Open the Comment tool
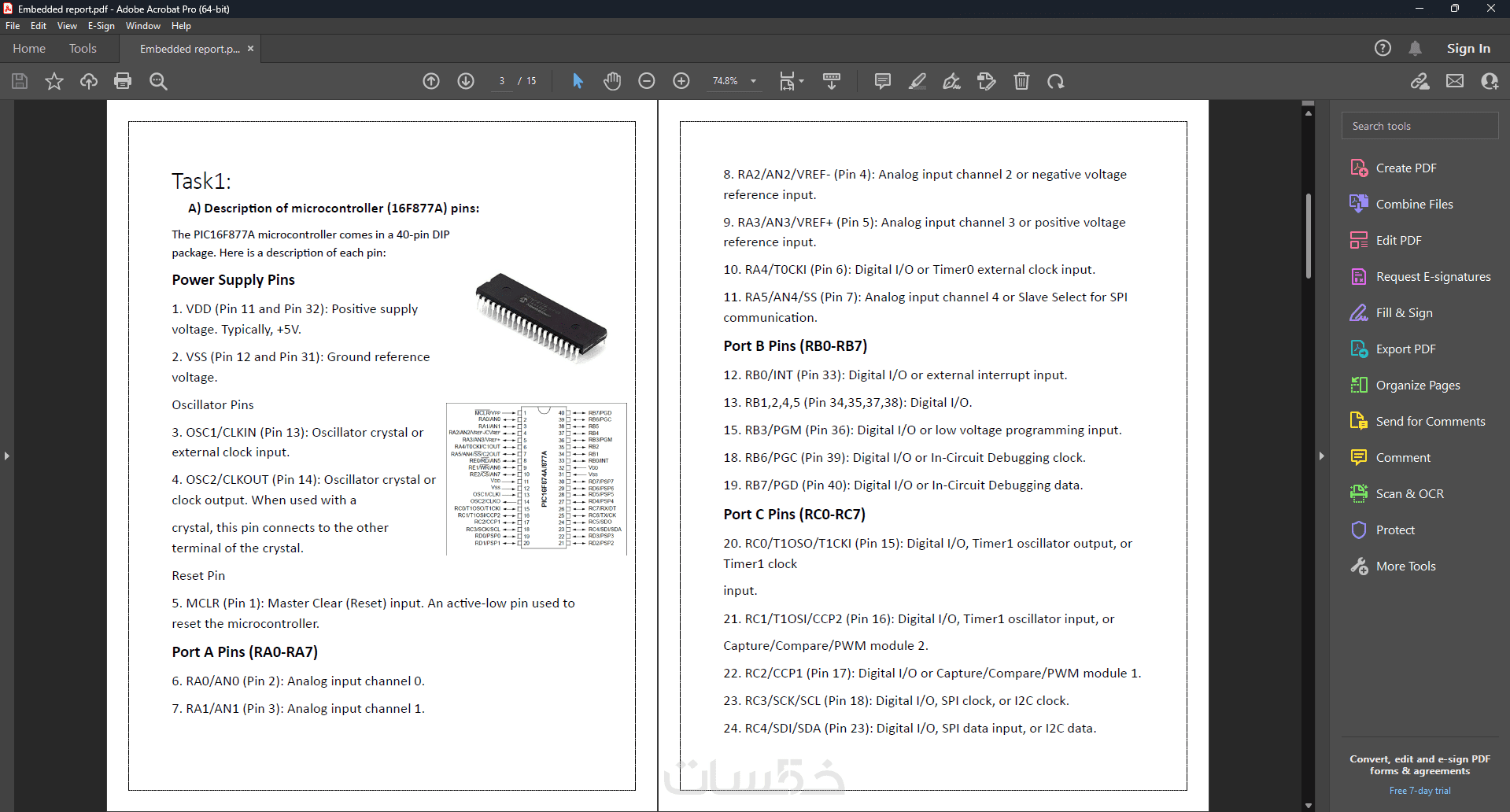The width and height of the screenshot is (1510, 812). point(1390,457)
